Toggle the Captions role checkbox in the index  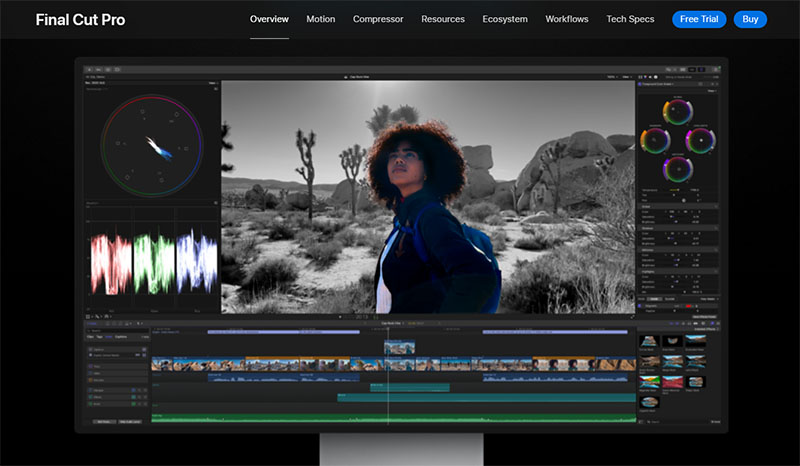(90, 350)
